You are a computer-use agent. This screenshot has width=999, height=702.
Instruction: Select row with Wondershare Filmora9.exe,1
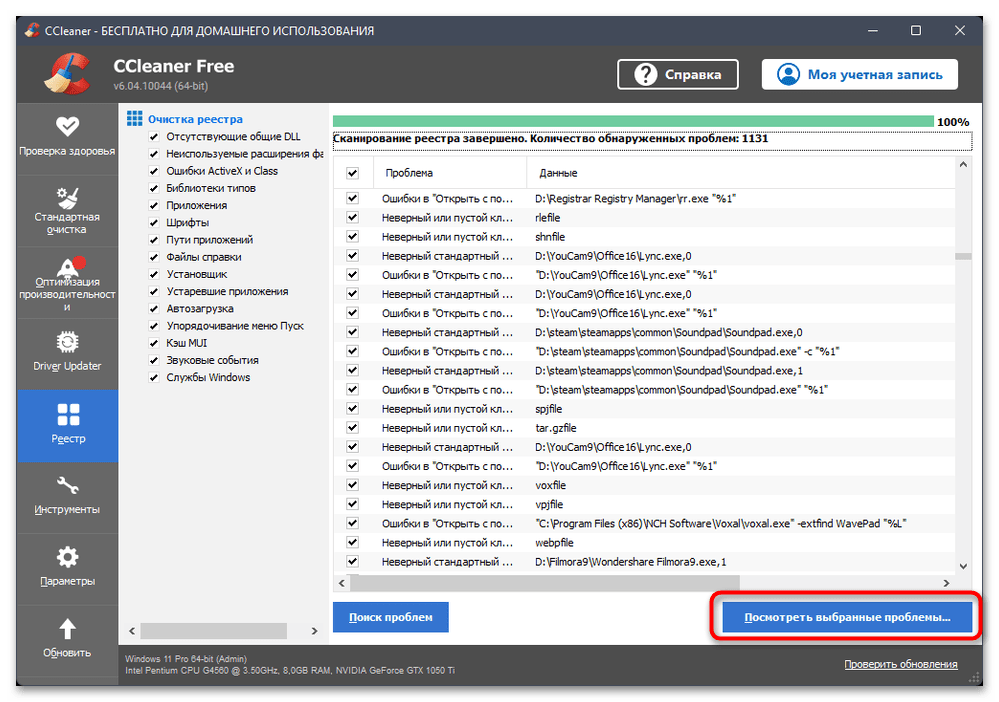643,561
